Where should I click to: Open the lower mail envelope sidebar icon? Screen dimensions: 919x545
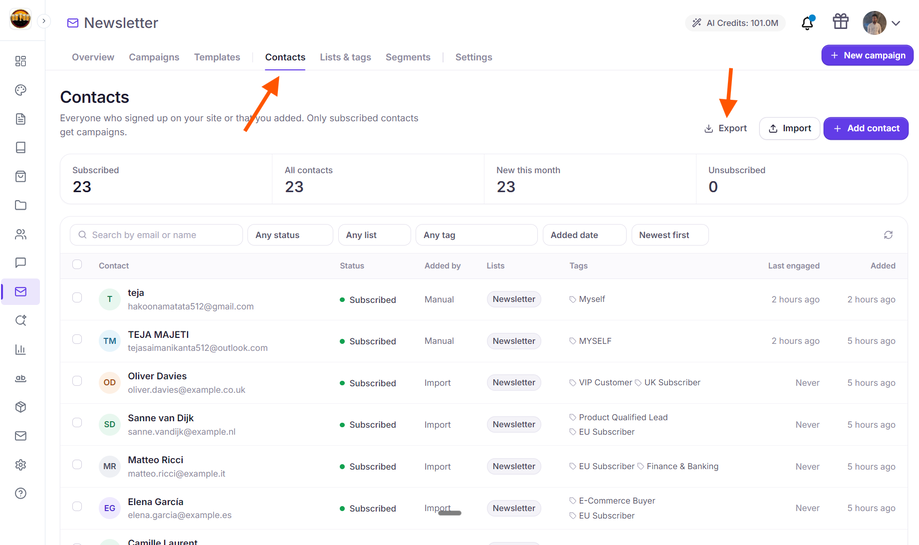[x=21, y=435]
